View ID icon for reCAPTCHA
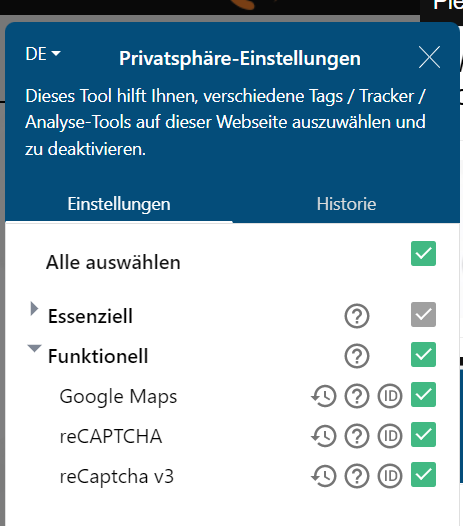Screen dimensions: 463x526 coord(390,436)
